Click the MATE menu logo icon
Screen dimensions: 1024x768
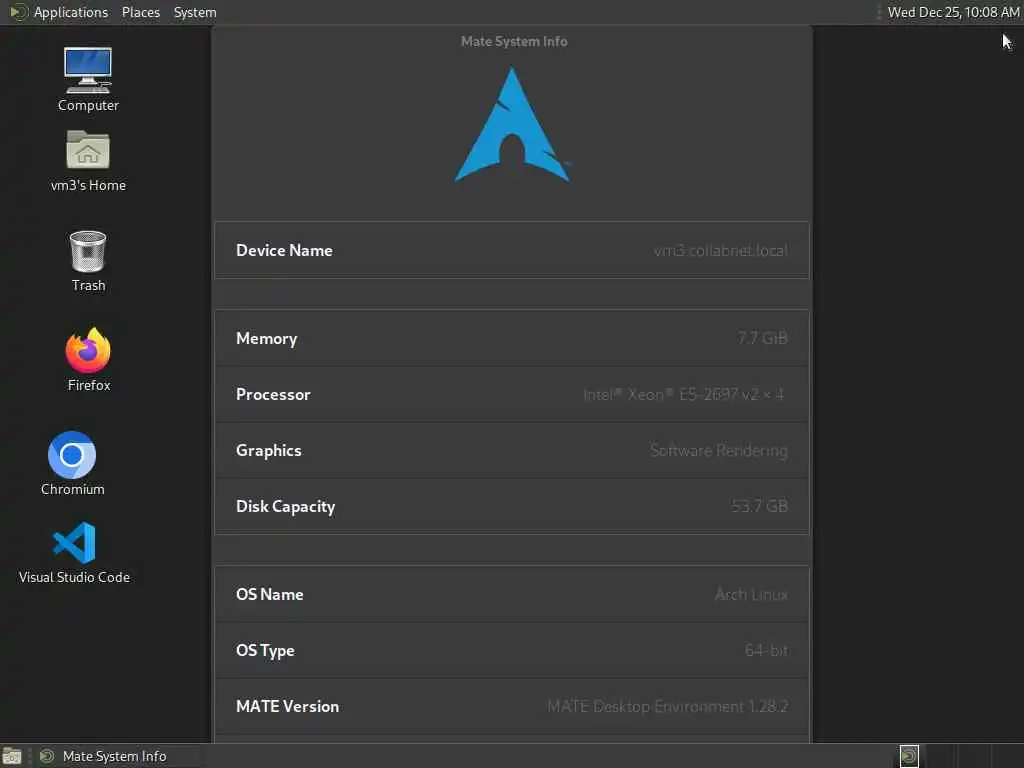coord(18,12)
